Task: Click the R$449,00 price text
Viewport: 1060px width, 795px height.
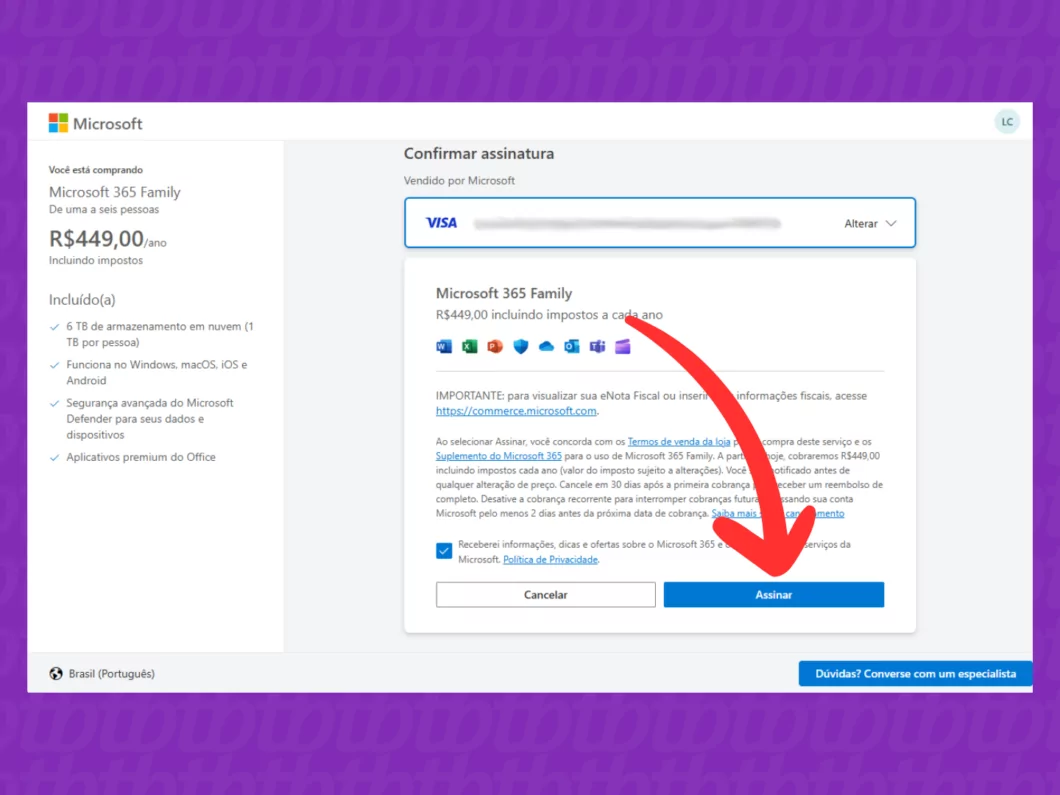Action: 96,238
